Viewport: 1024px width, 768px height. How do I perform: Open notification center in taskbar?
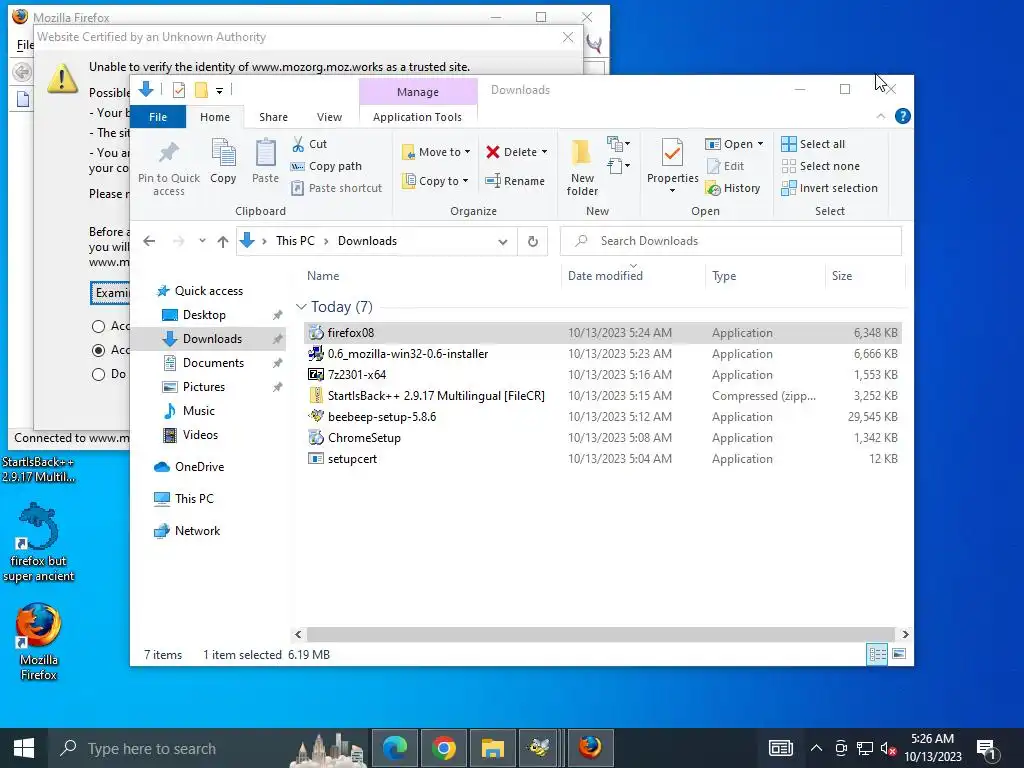tap(987, 748)
